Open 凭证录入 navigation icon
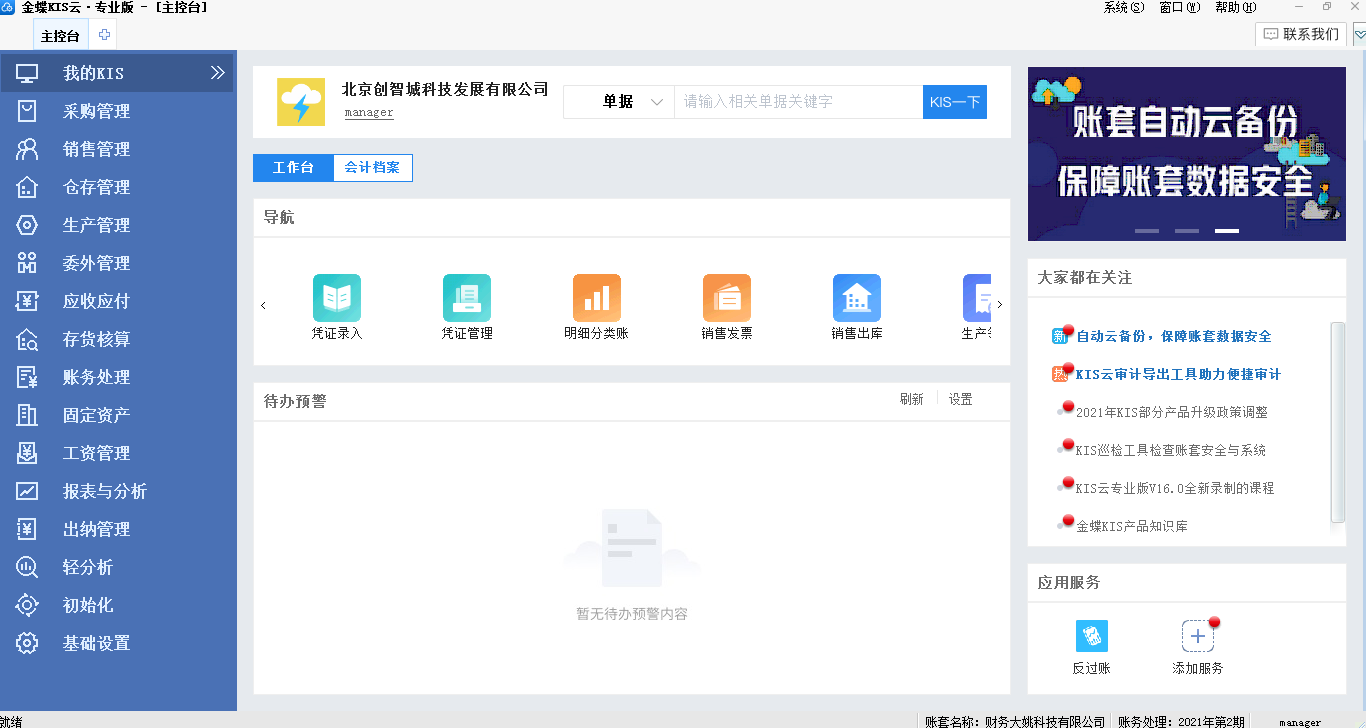Image resolution: width=1366 pixels, height=728 pixels. click(337, 298)
